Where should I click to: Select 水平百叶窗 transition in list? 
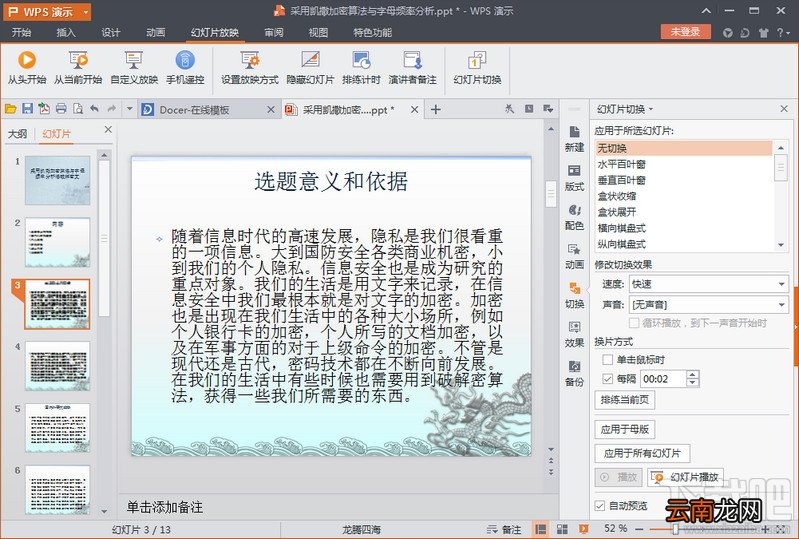(x=683, y=164)
